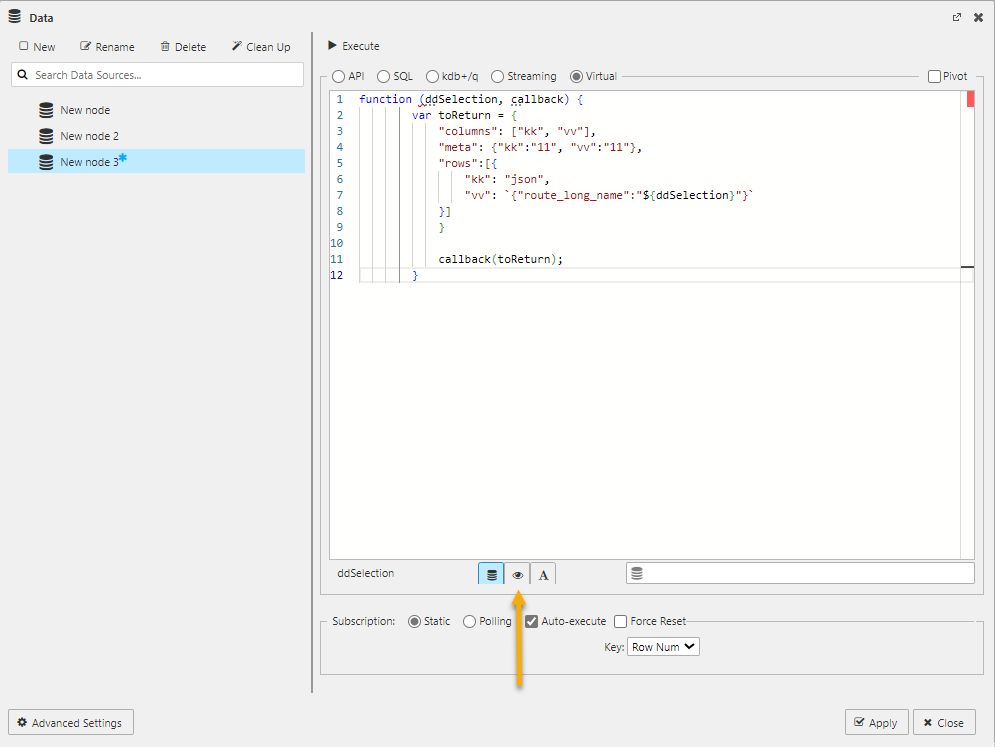Click the ddSelection data source input field

click(800, 573)
